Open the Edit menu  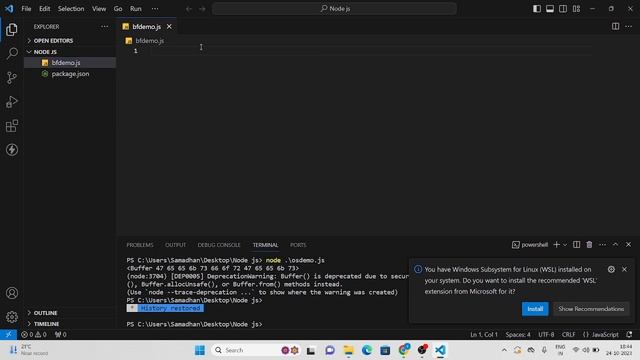tap(44, 9)
